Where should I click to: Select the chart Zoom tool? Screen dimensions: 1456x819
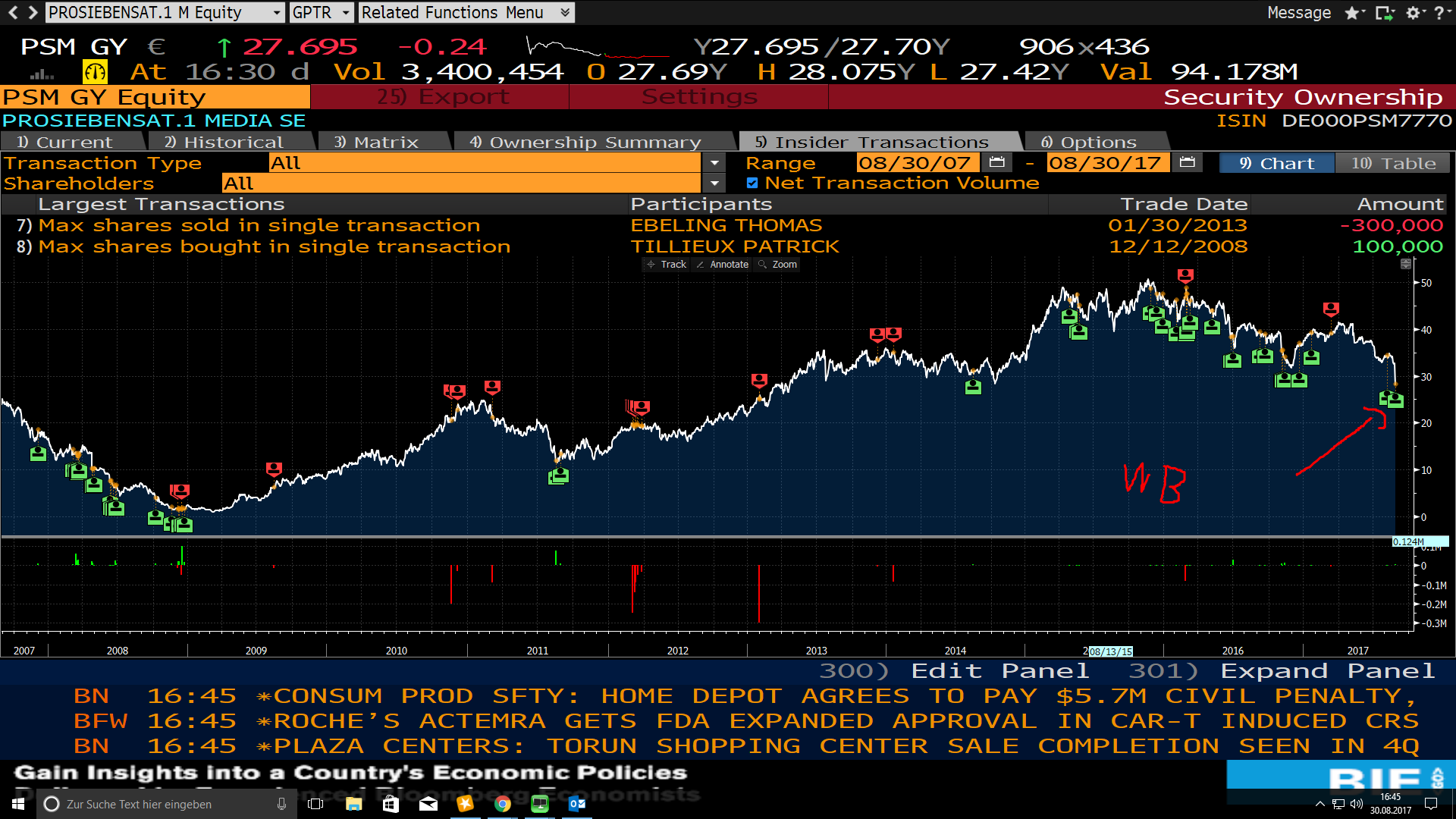tap(778, 264)
